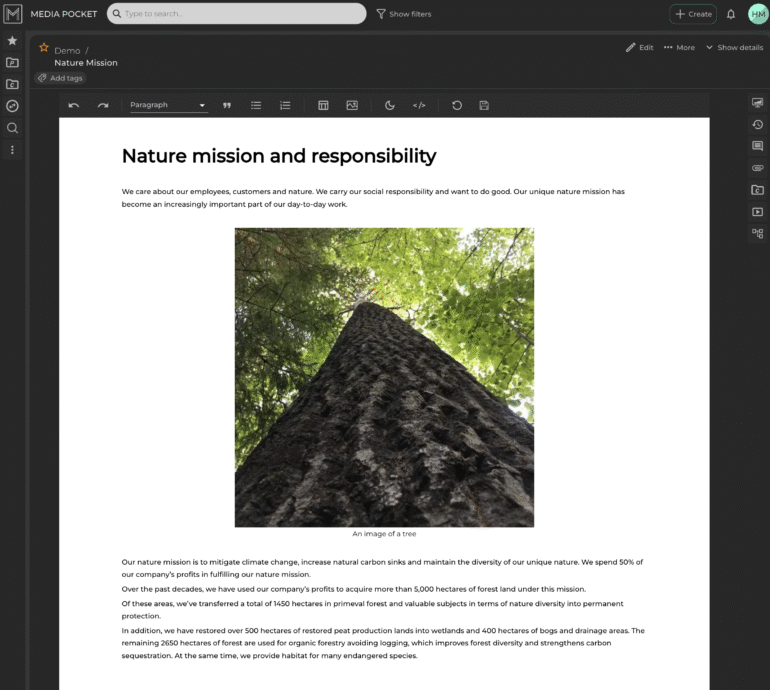The image size is (770, 690).
Task: Open the C folder panel in right sidebar
Action: (758, 190)
